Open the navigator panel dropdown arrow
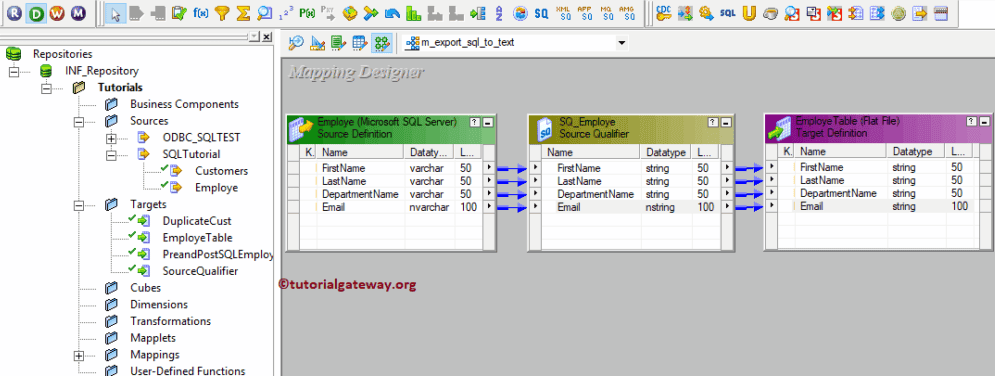The width and height of the screenshot is (995, 376). click(x=254, y=37)
